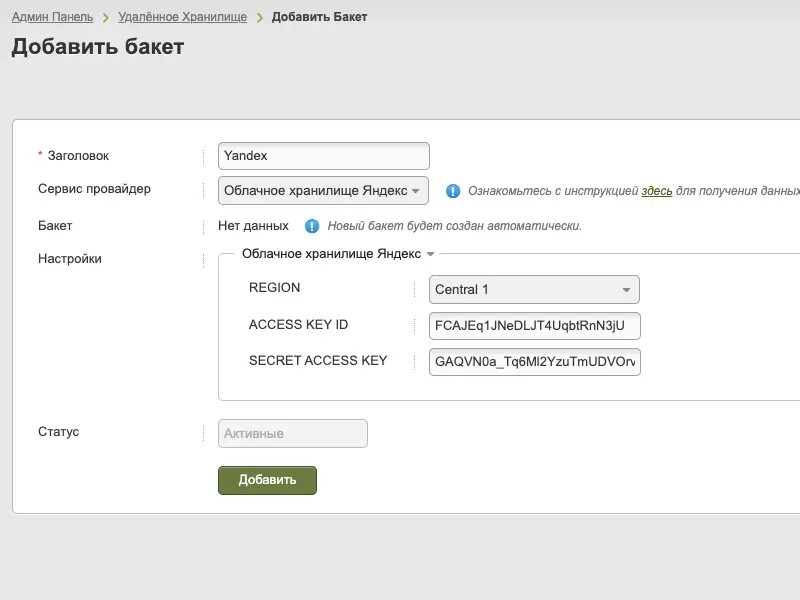
Task: Go to Админ Панель in breadcrumbs
Action: [x=52, y=17]
